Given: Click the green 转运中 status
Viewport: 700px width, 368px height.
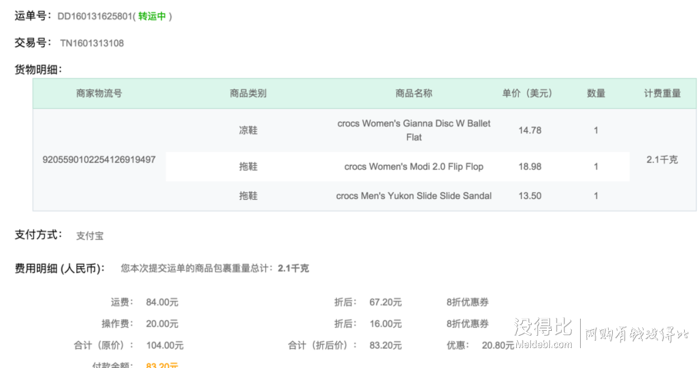Looking at the screenshot, I should 152,17.
